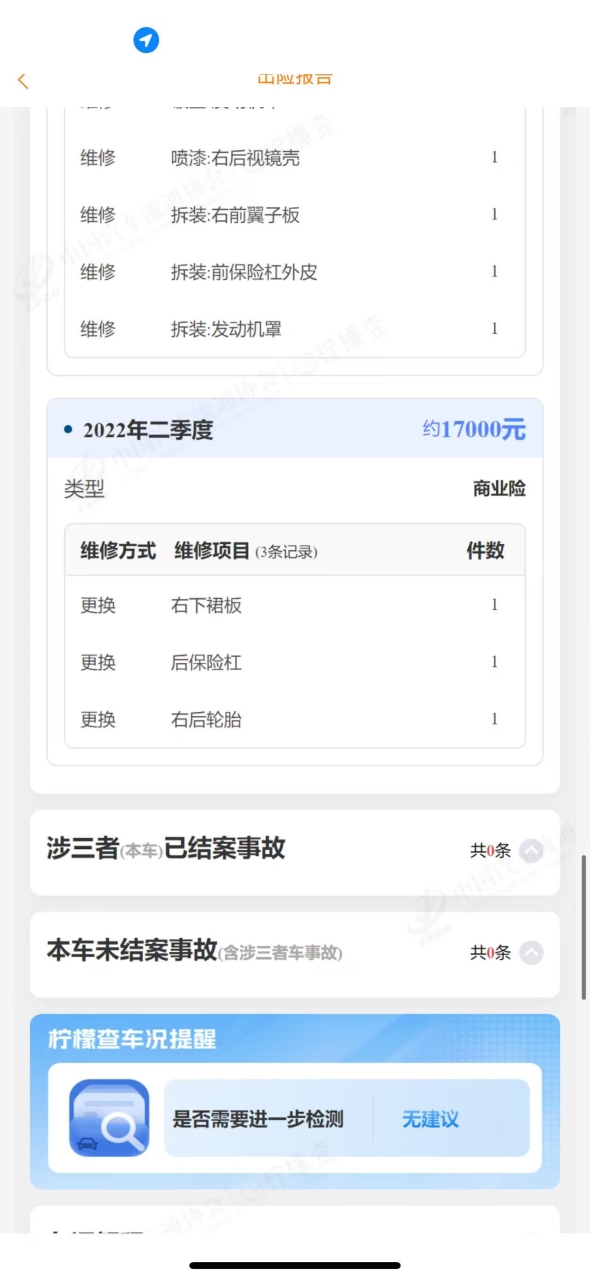Select the 拆装:前保险杠外皮 repair row

tap(295, 271)
